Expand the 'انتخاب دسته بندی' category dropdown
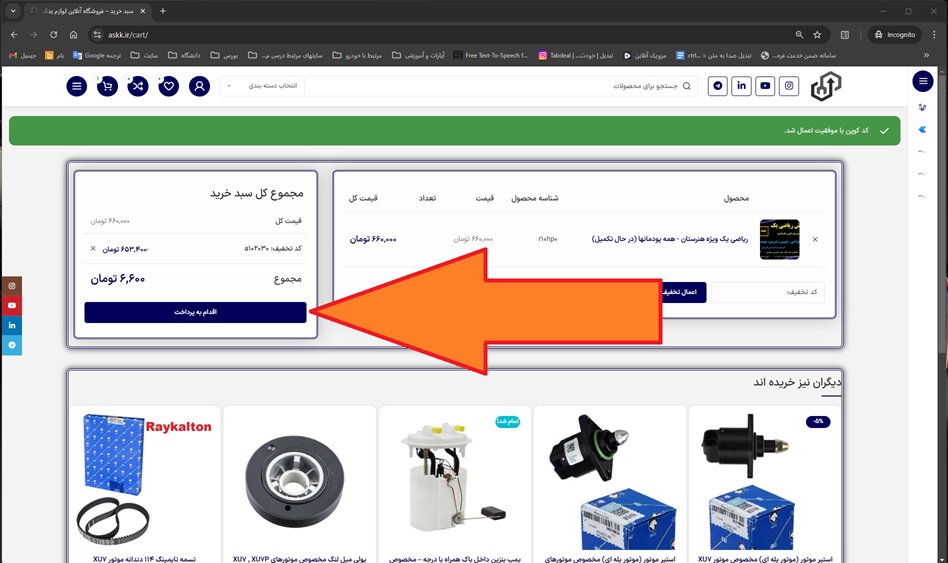The width and height of the screenshot is (948, 563). pyautogui.click(x=262, y=86)
